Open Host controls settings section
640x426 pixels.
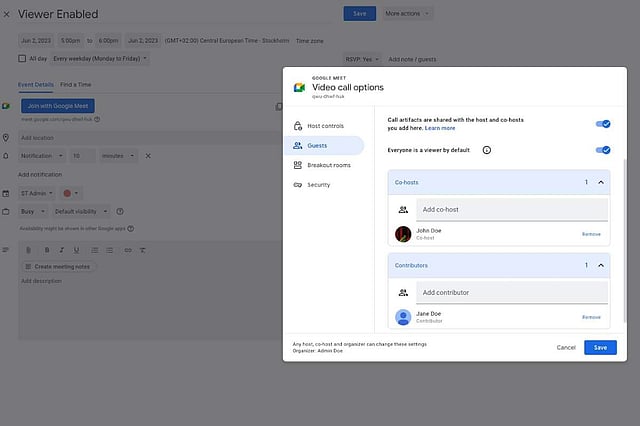click(x=323, y=125)
